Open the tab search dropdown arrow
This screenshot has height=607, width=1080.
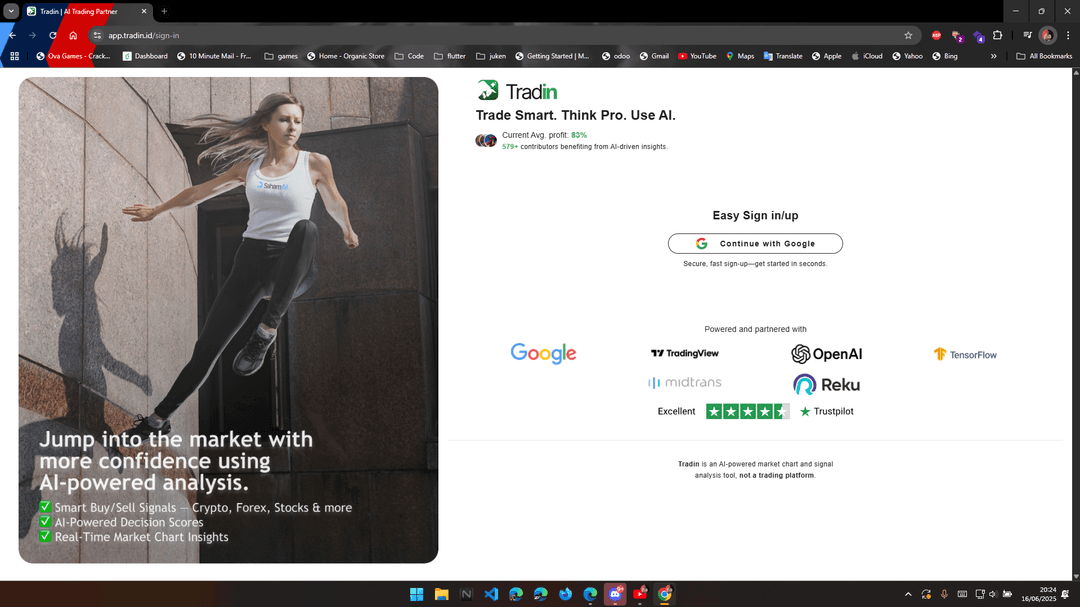[11, 11]
